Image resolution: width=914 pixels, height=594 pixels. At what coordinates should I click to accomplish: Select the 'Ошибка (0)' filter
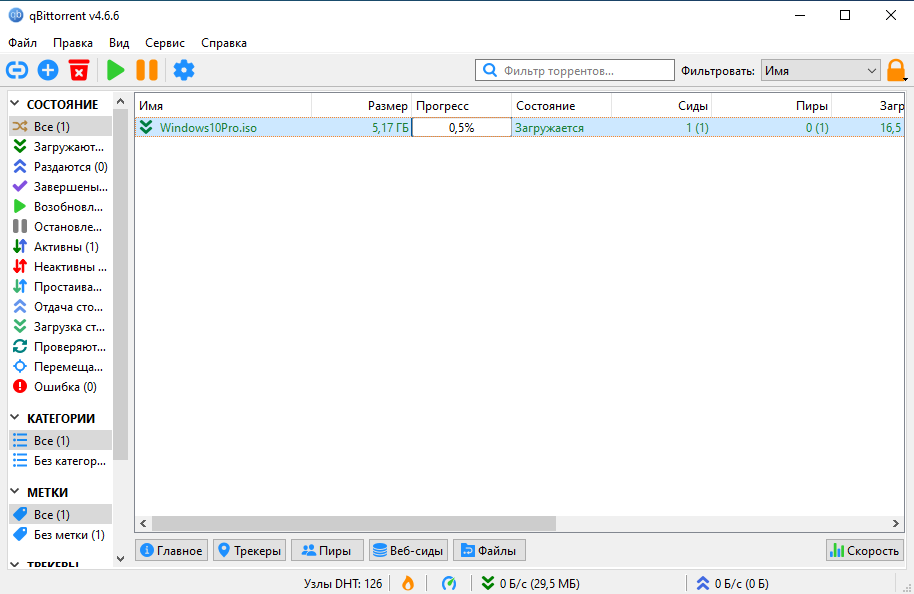point(60,386)
